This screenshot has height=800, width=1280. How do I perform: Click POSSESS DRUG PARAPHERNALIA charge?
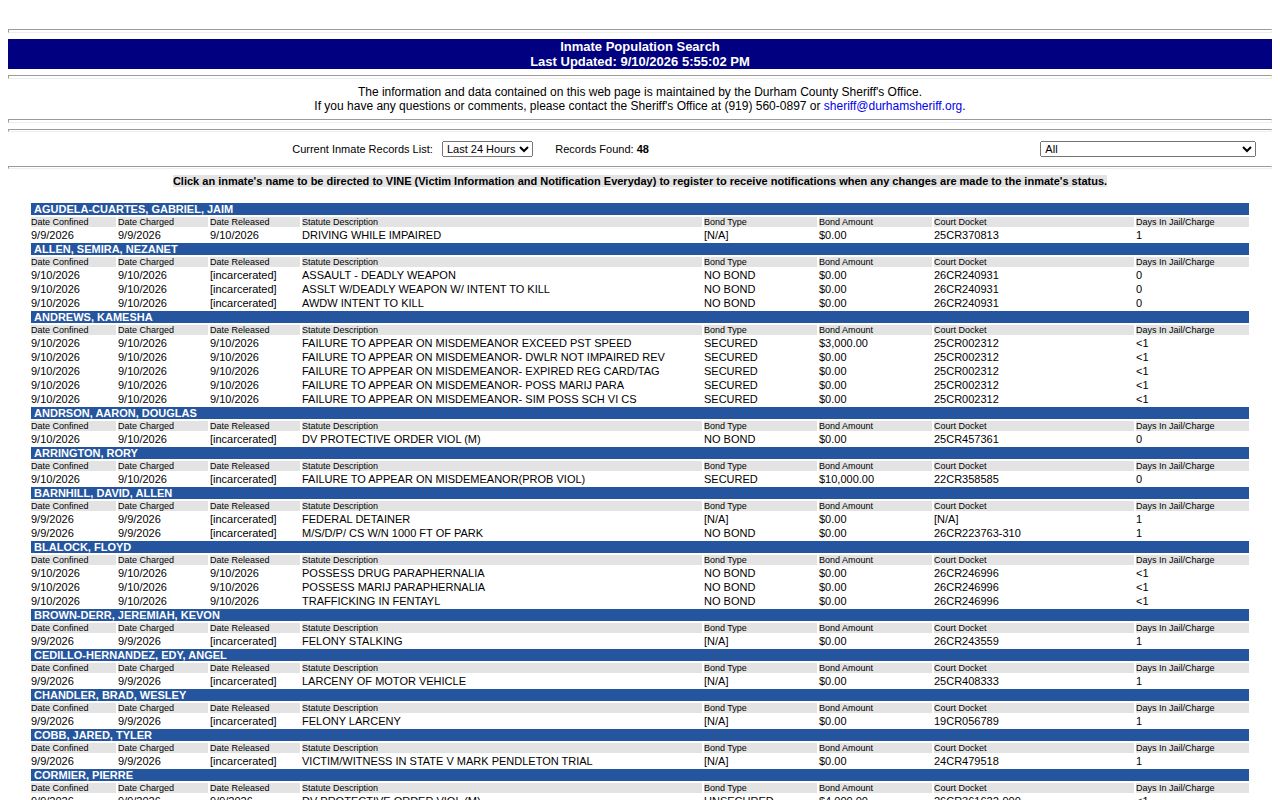pyautogui.click(x=393, y=573)
